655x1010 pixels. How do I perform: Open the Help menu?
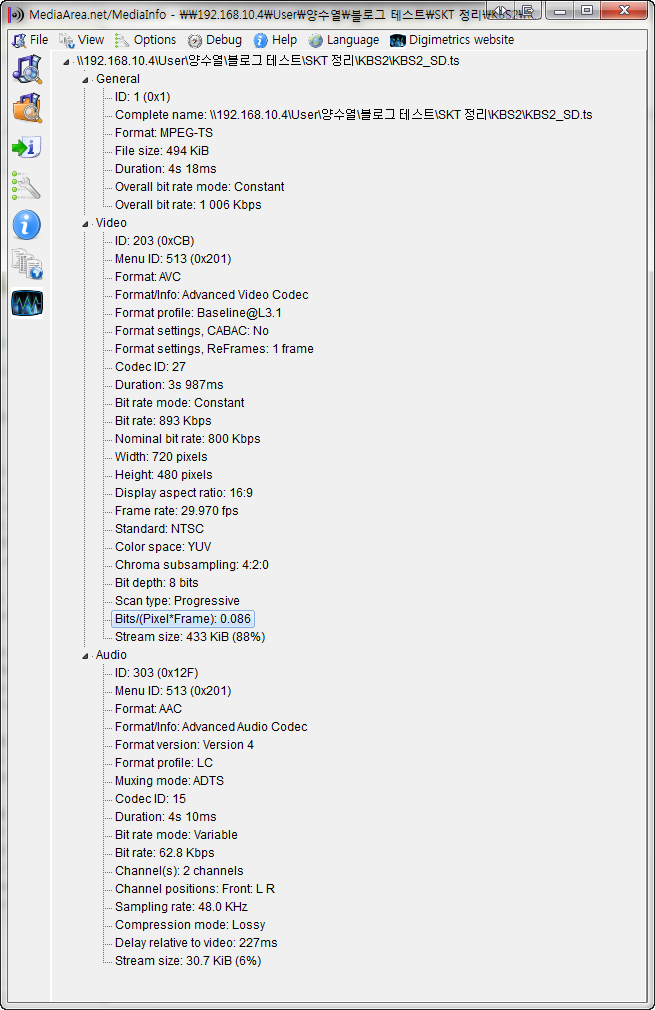coord(276,40)
